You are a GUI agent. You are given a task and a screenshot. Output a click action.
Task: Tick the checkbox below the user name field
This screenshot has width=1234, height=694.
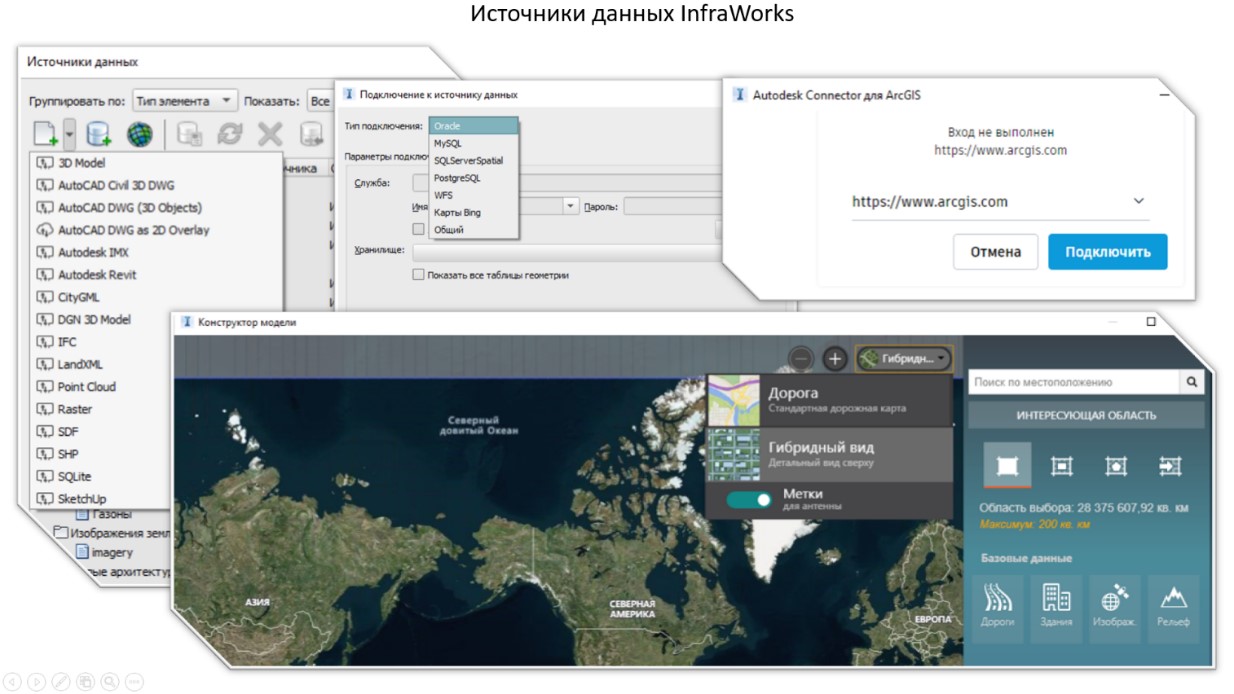click(419, 229)
